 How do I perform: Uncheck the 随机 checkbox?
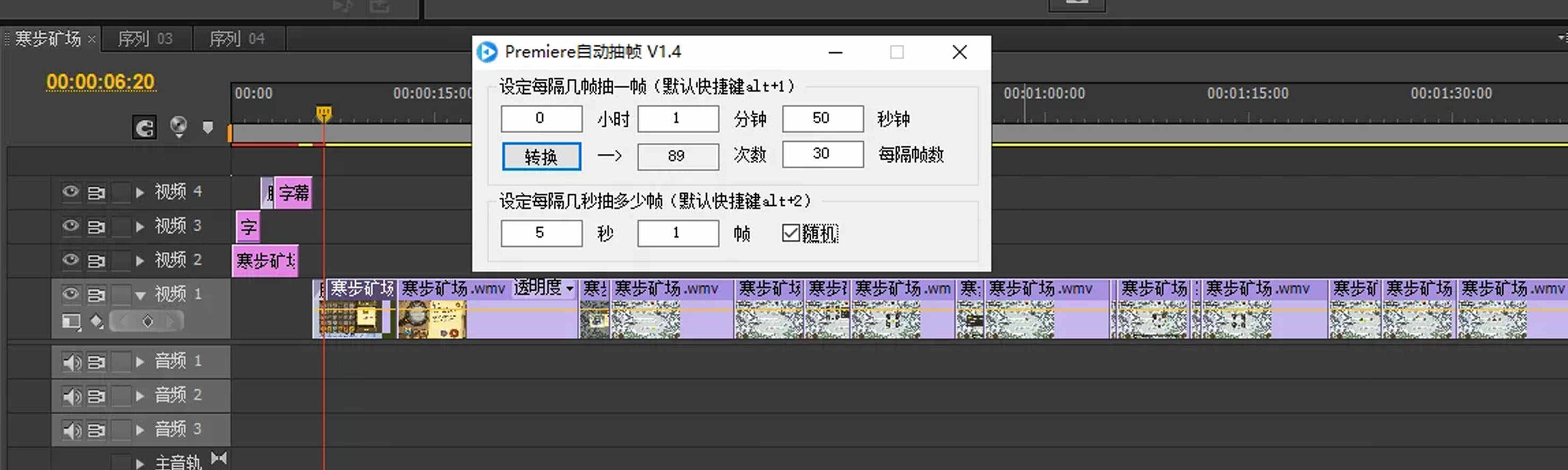pyautogui.click(x=791, y=233)
